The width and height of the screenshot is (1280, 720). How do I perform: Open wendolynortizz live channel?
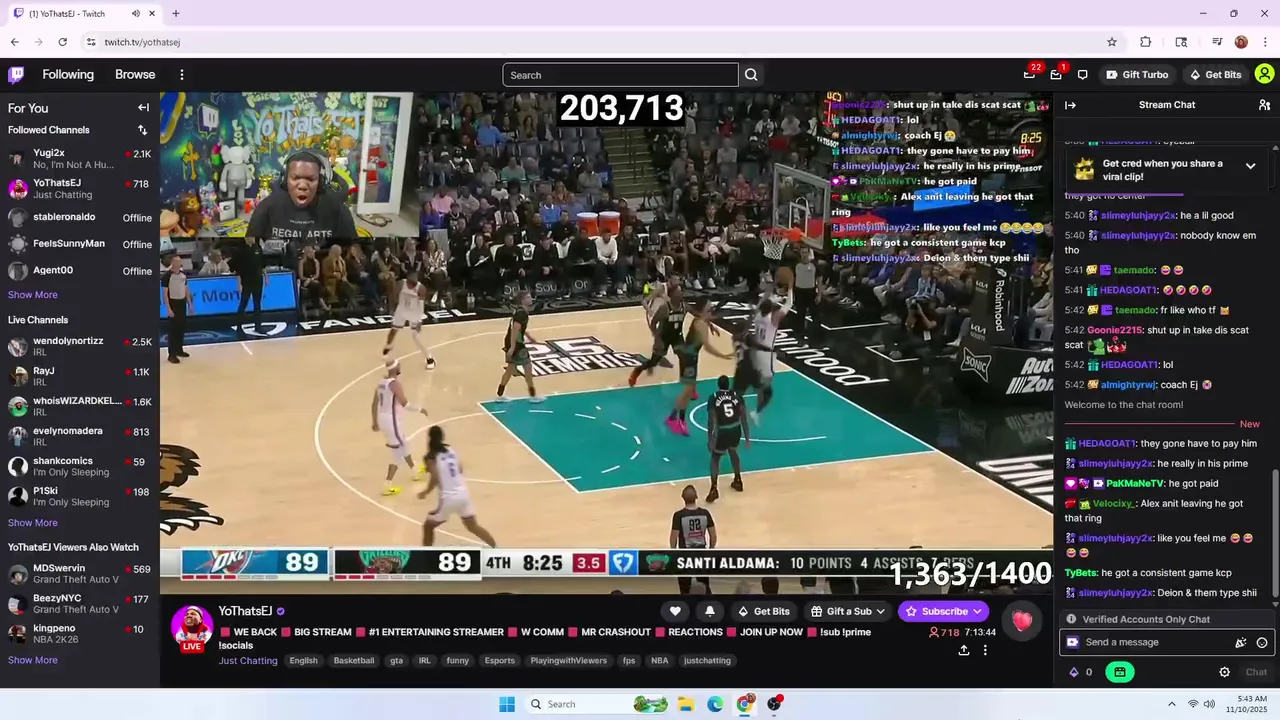80,346
